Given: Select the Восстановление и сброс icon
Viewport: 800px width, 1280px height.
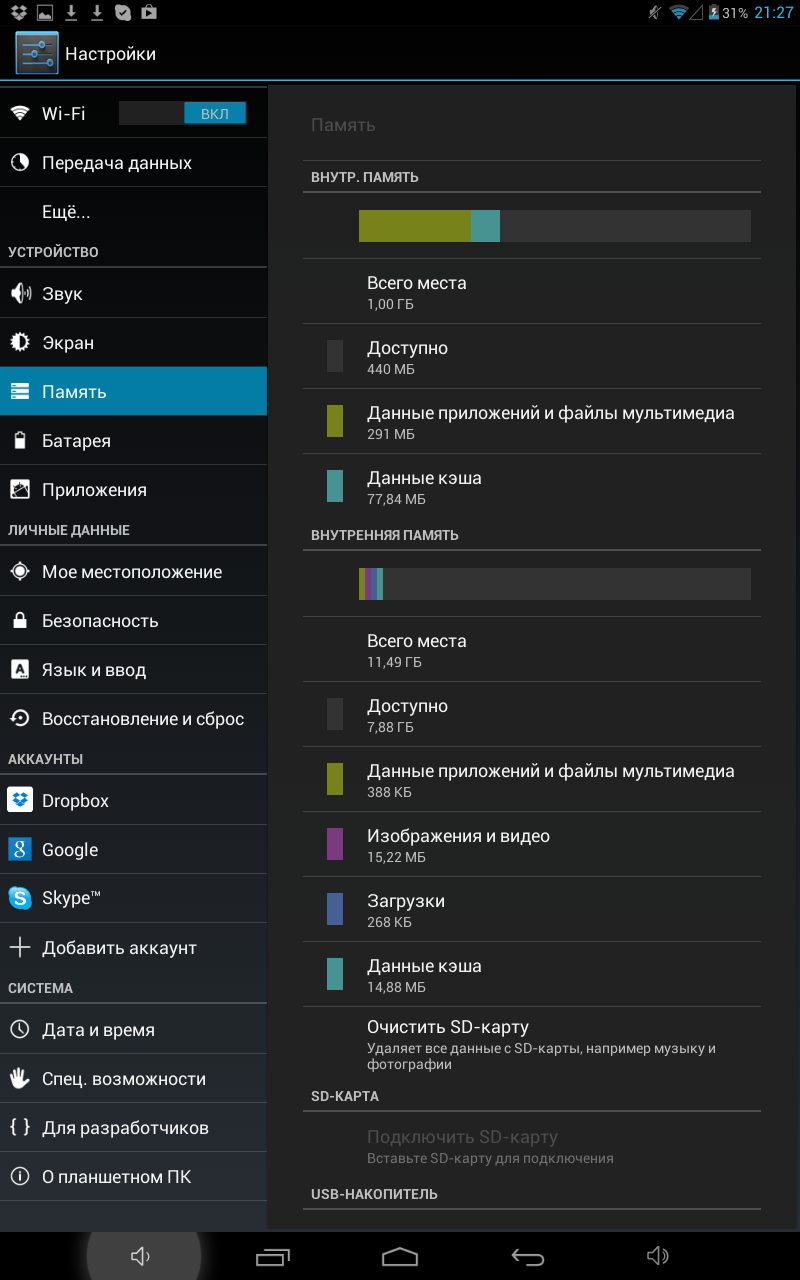Looking at the screenshot, I should [x=19, y=718].
